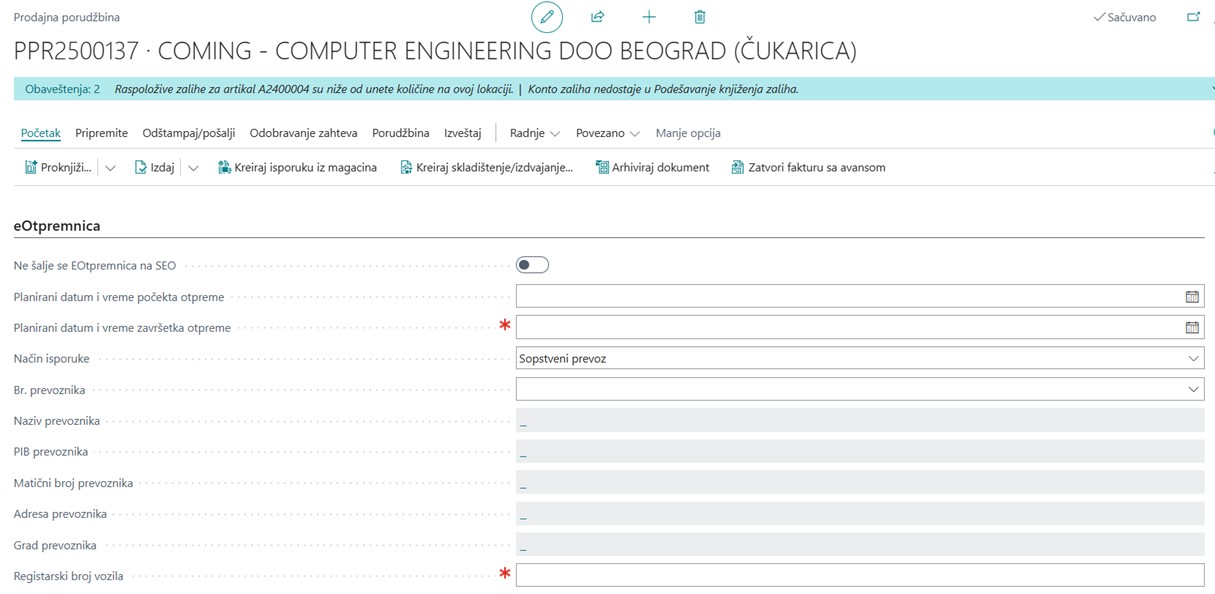Screen dimensions: 1215x594
Task: Expand the Br. prevoznika dropdown
Action: tap(1193, 390)
